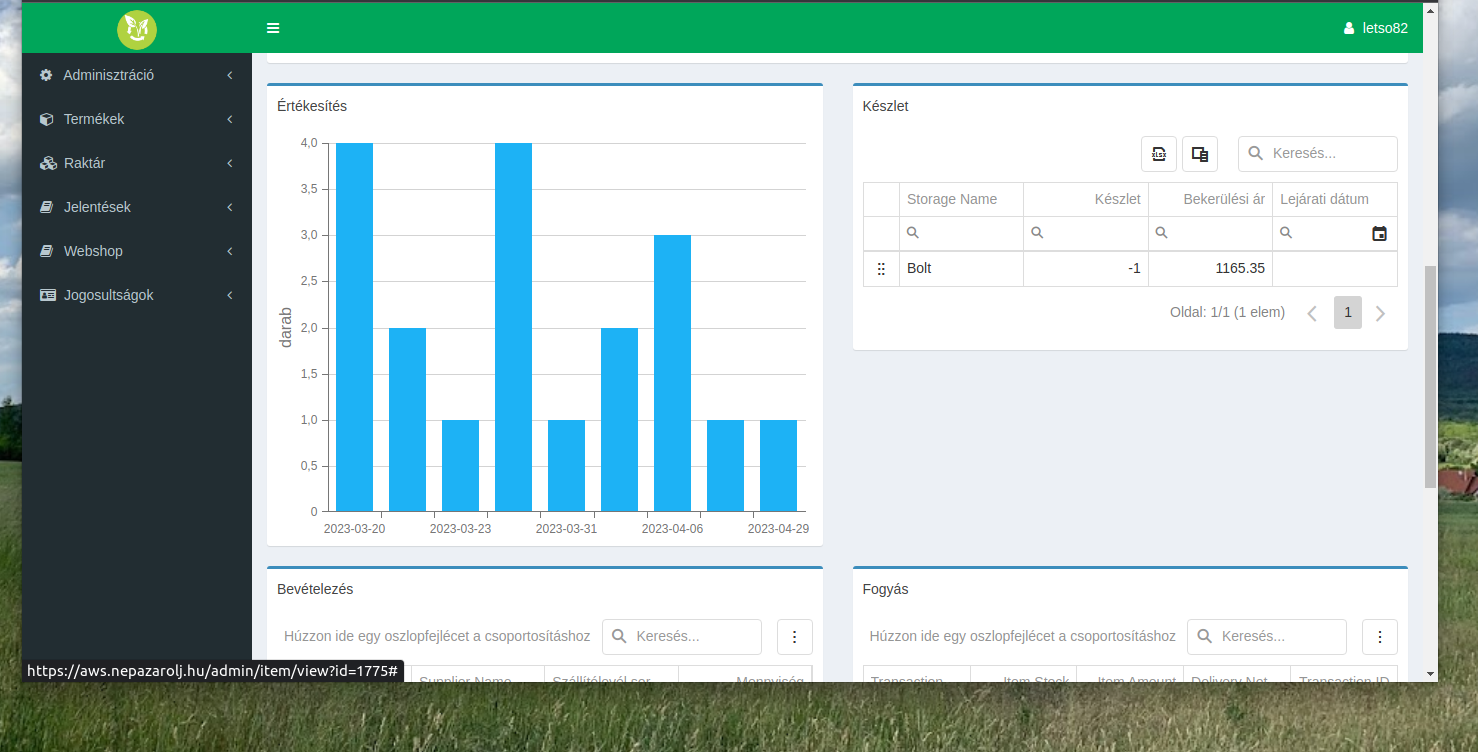Sort by the Storage Name column header
Viewport: 1478px width, 752px height.
961,199
